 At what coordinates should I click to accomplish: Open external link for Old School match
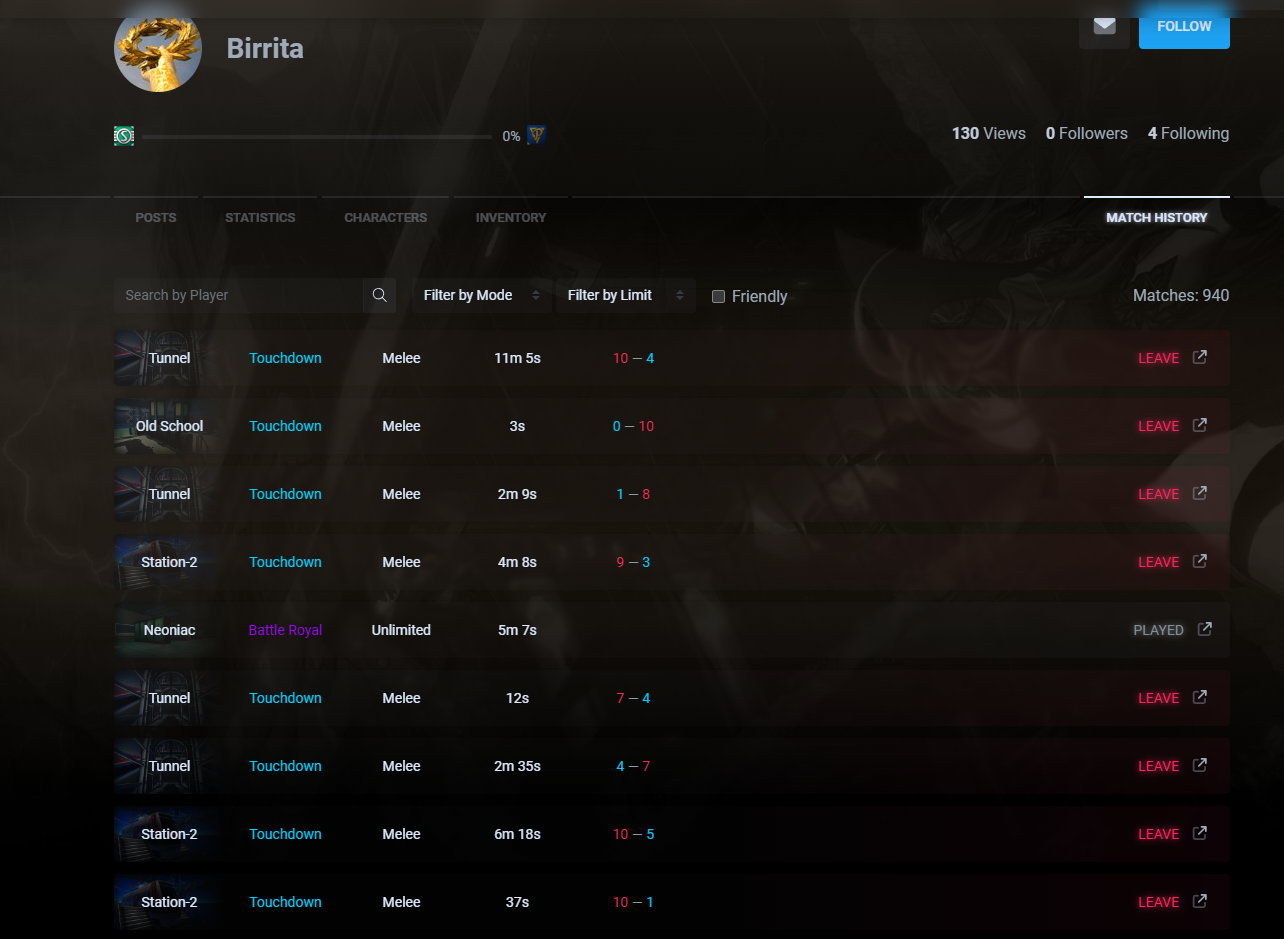[x=1200, y=425]
